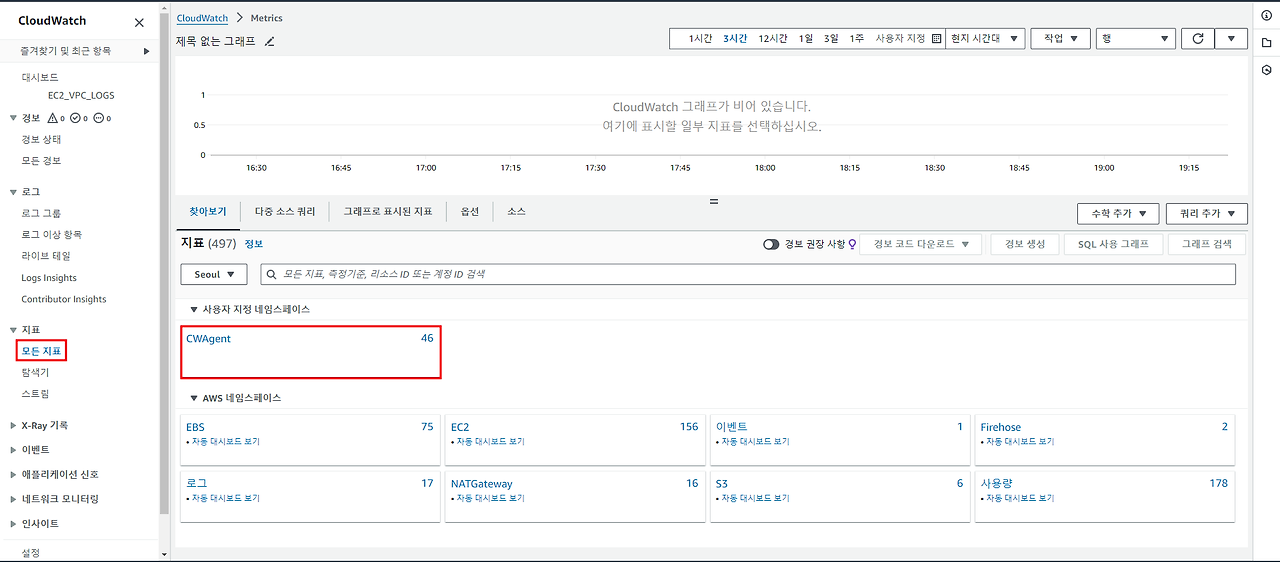
Task: Open the Seoul region dropdown
Action: click(x=214, y=274)
